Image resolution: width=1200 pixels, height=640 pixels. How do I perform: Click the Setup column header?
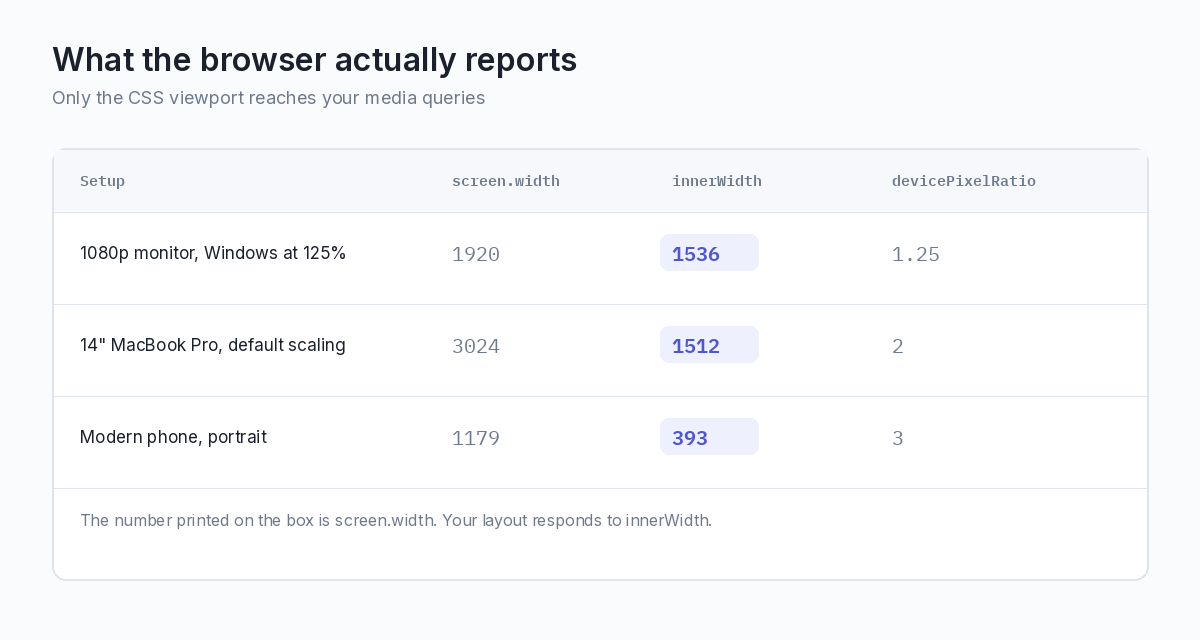tap(102, 181)
